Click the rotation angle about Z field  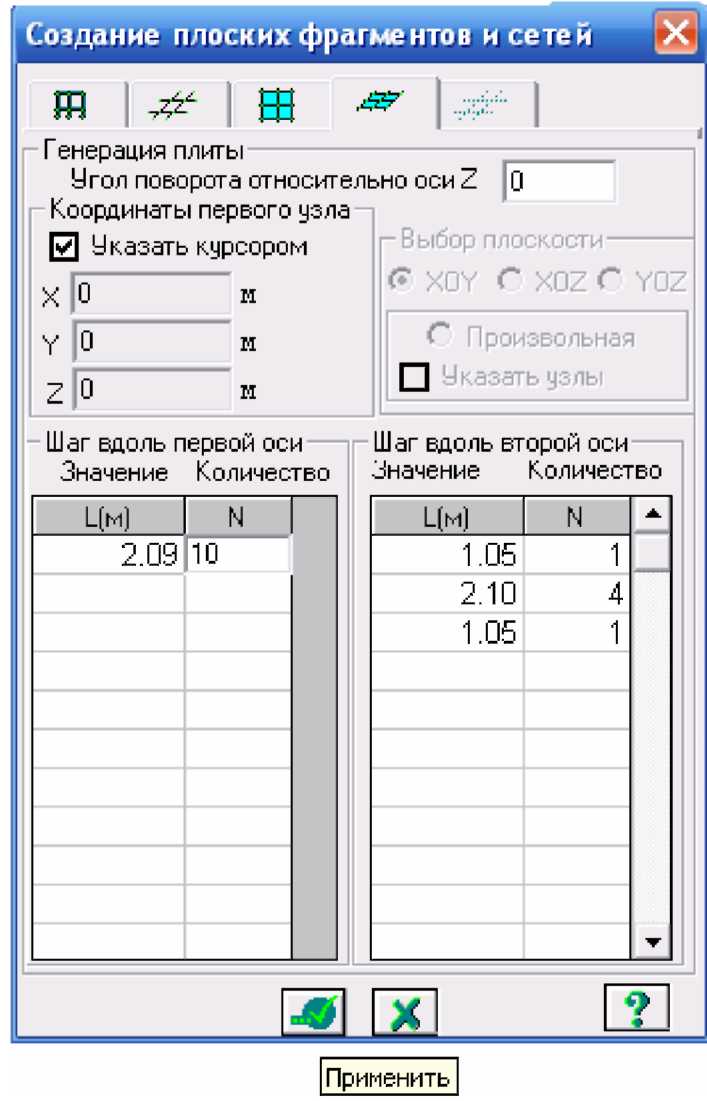pyautogui.click(x=560, y=182)
